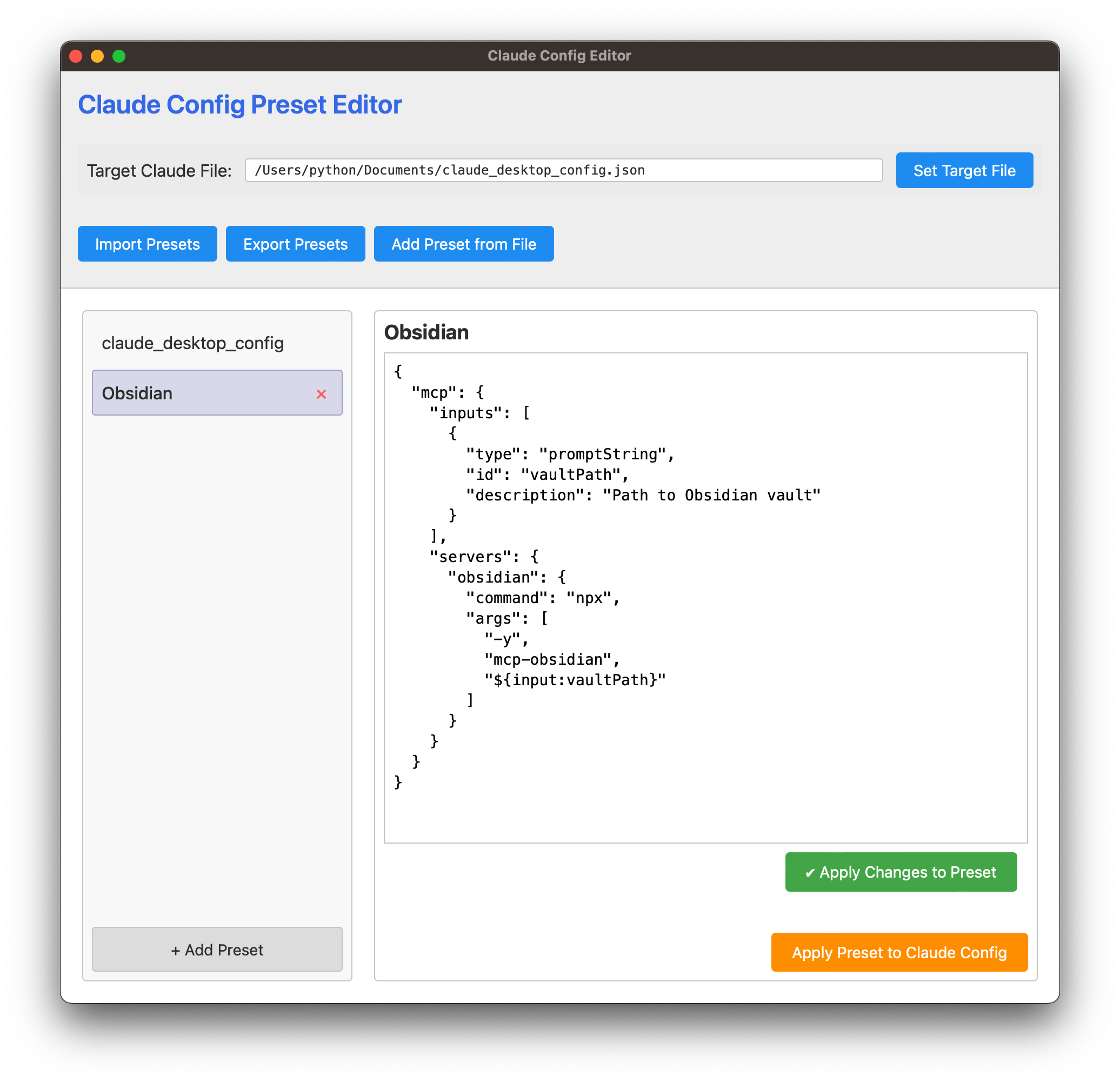Click Claude Config Preset Editor title
Viewport: 1120px width, 1083px height.
tap(240, 105)
